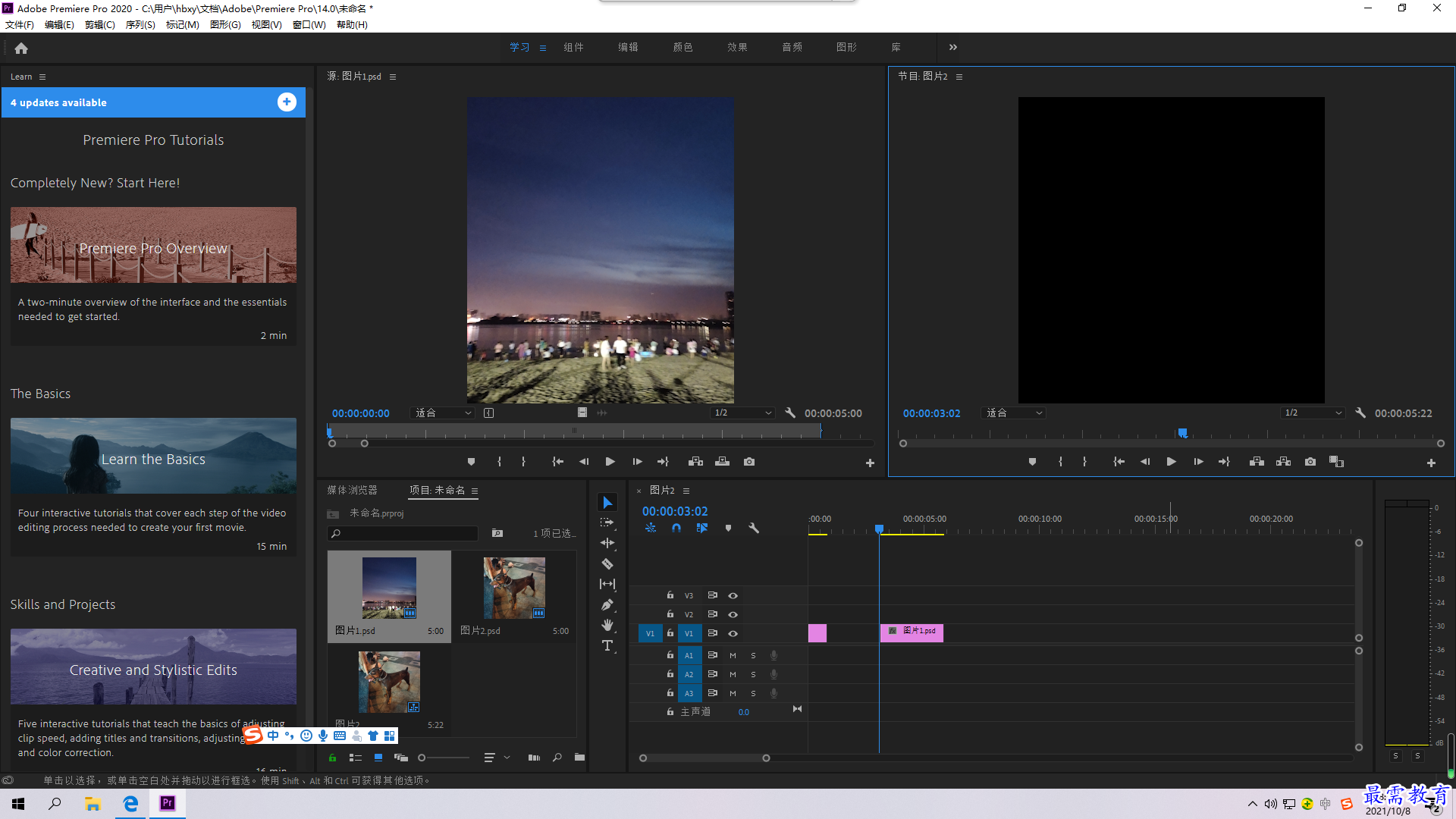1456x819 pixels.
Task: Create new bin in Project panel
Action: (579, 758)
